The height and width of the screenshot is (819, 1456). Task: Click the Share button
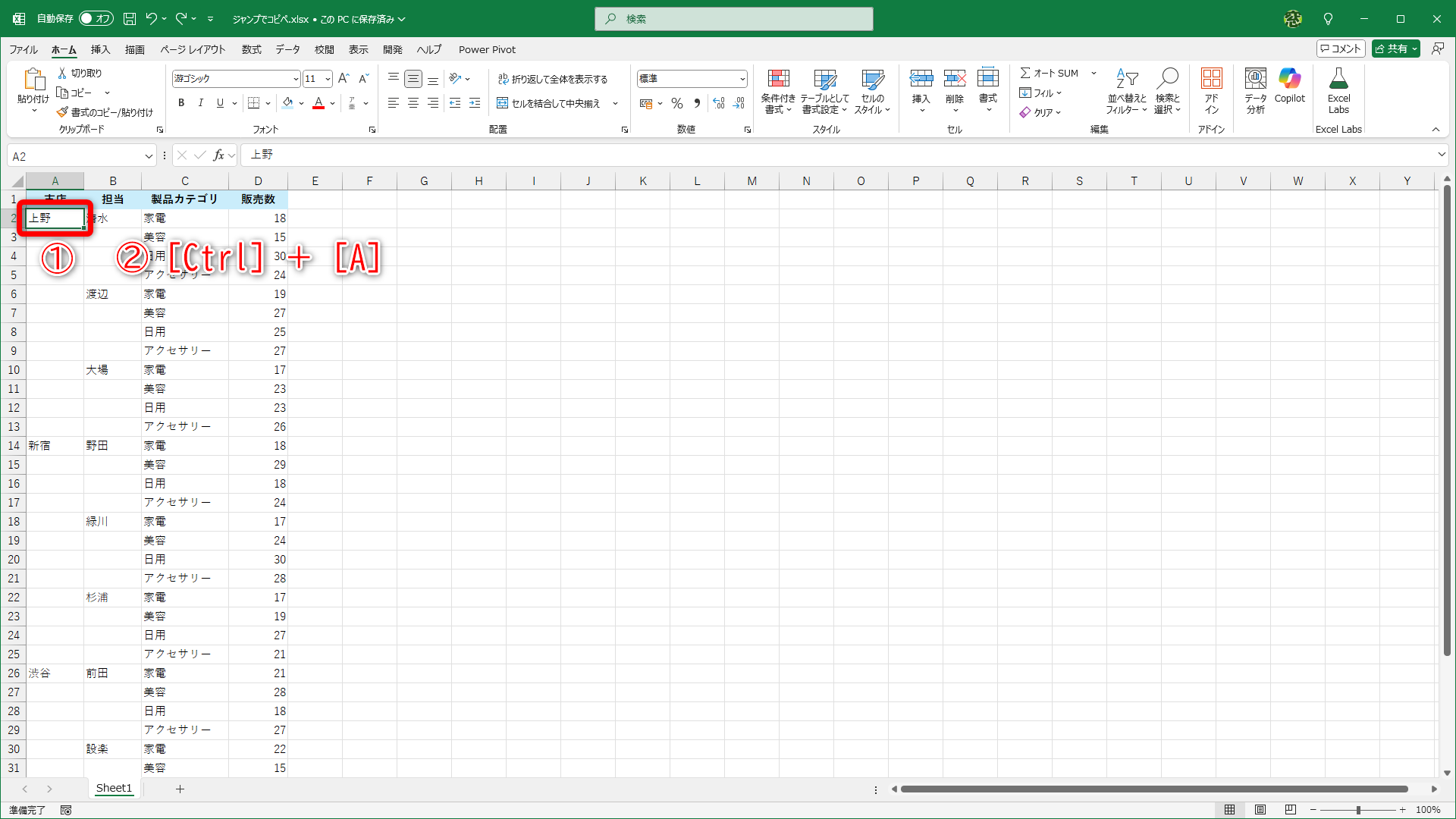point(1391,49)
